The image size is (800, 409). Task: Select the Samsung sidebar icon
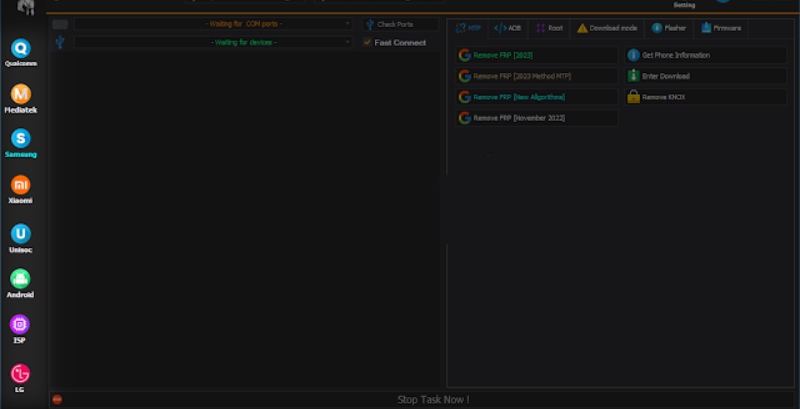(21, 138)
